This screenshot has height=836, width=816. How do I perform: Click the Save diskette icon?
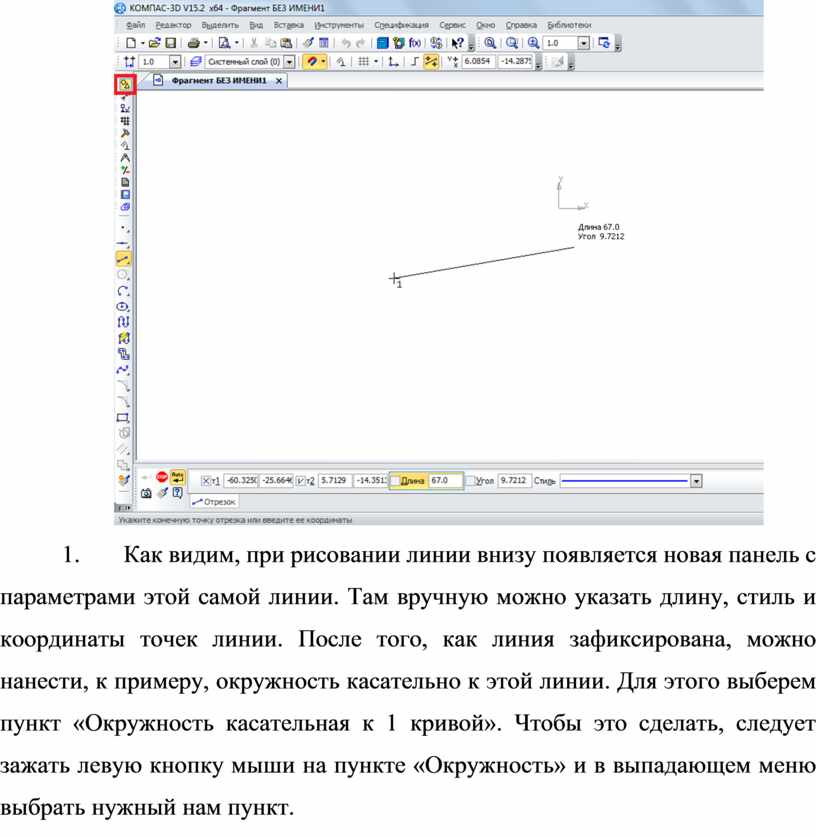pos(171,44)
